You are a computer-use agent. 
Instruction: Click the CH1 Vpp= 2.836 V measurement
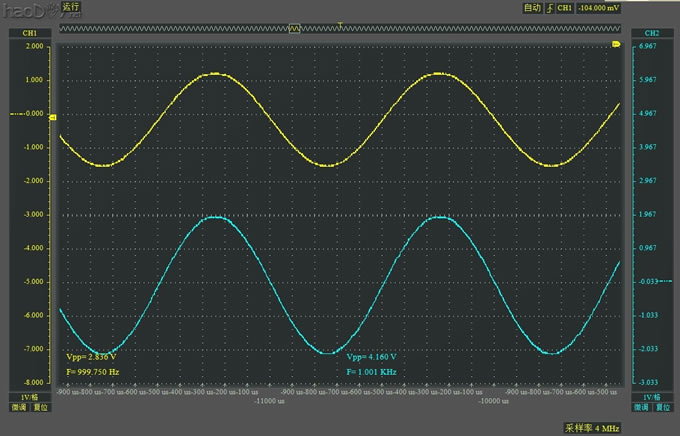pyautogui.click(x=92, y=356)
